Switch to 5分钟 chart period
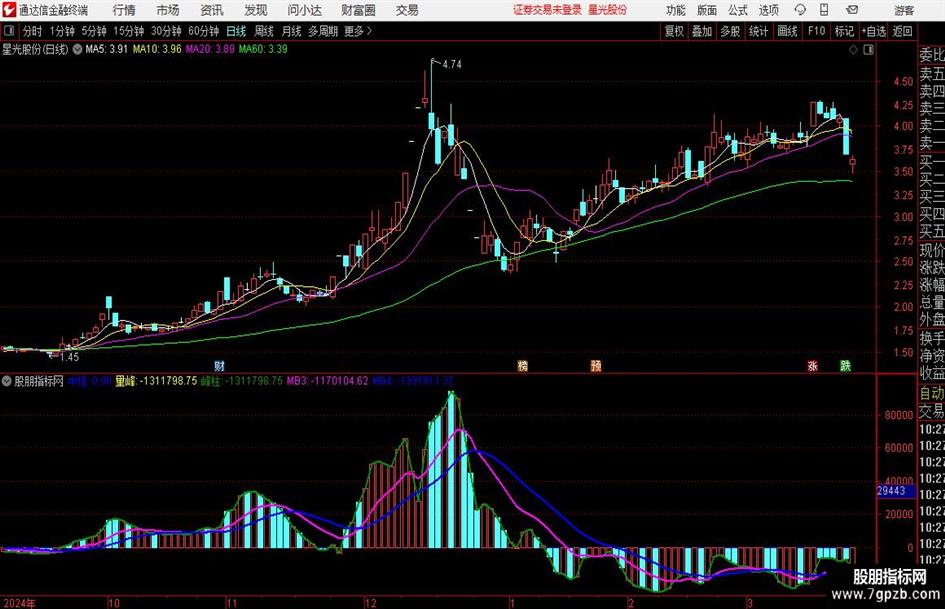945x609 pixels. click(94, 31)
